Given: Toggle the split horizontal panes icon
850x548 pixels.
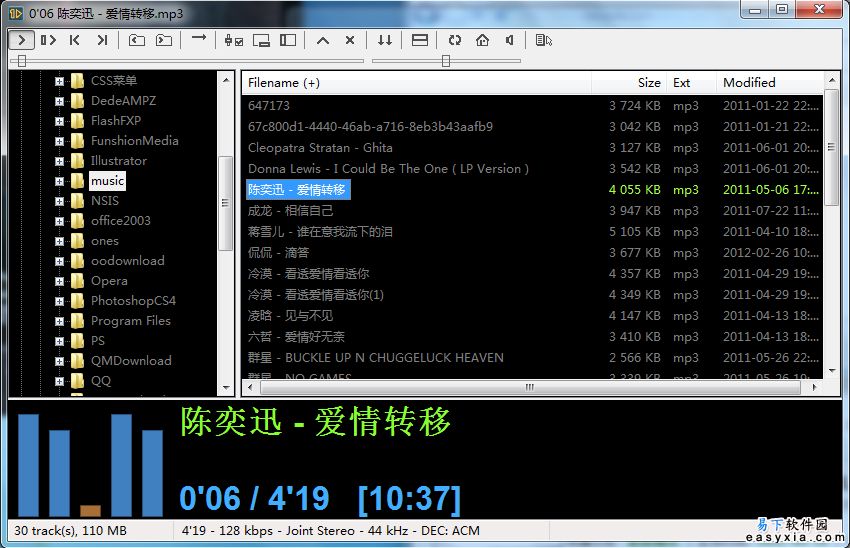Looking at the screenshot, I should coord(421,40).
